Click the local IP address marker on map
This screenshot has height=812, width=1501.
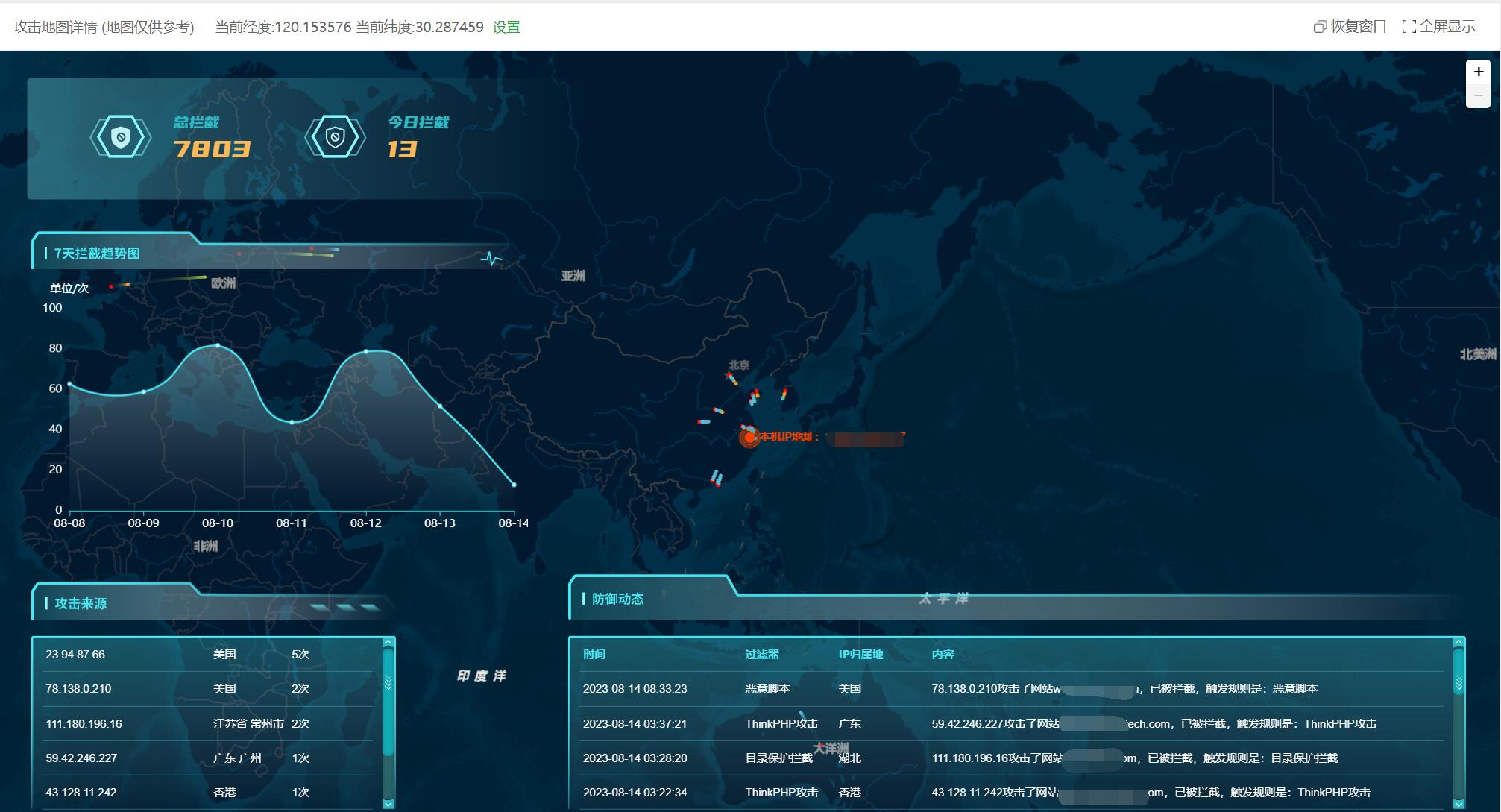click(749, 438)
